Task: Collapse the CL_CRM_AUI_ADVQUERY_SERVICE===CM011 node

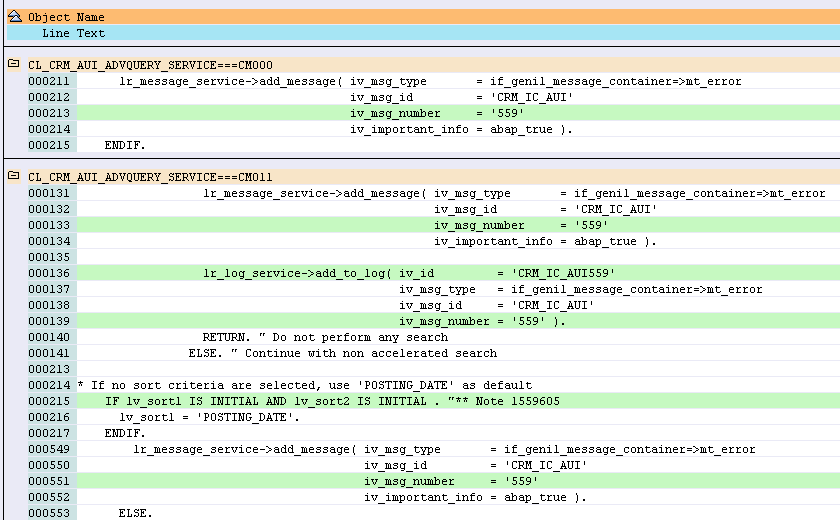Action: point(14,176)
